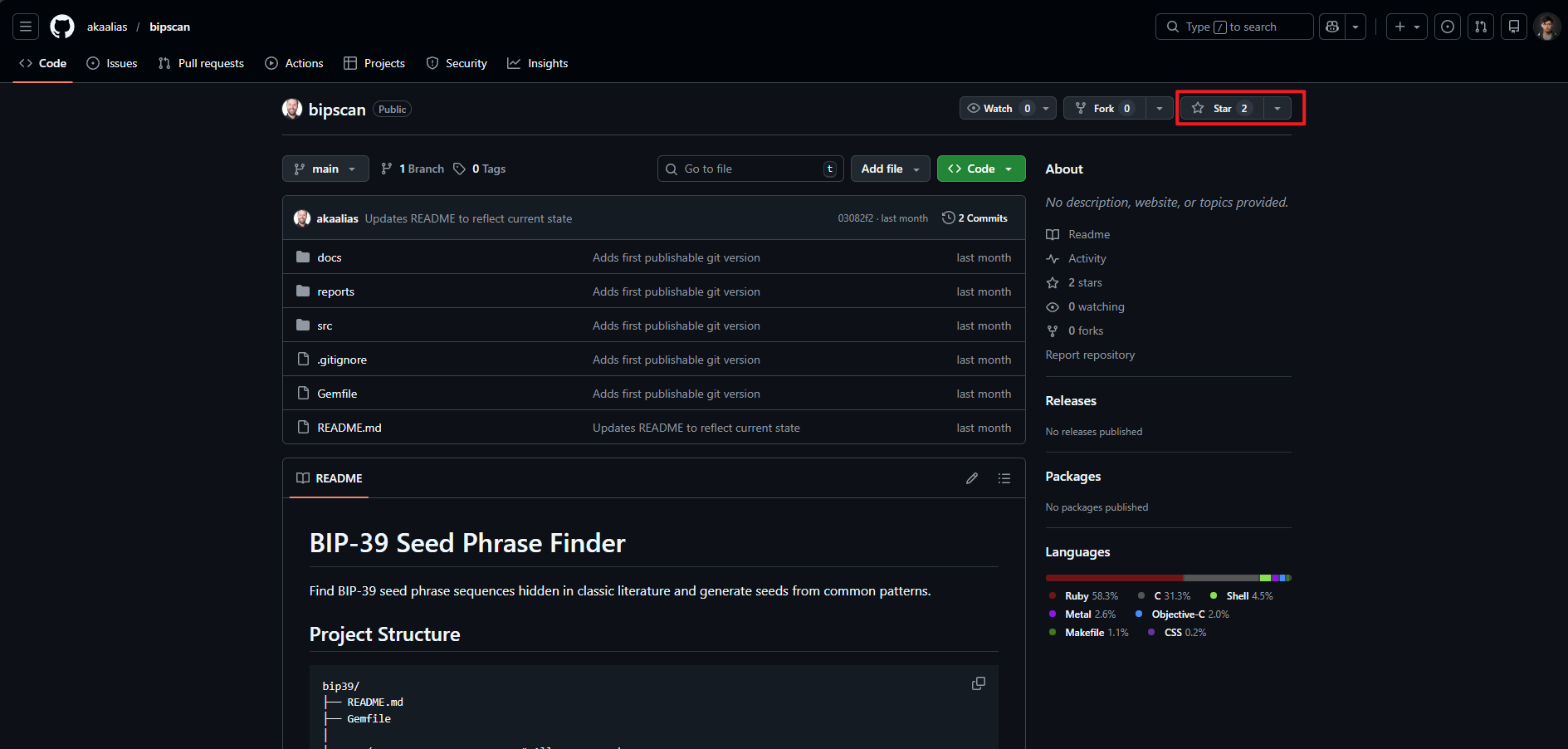
Task: Open the pull requests icon in header
Action: pyautogui.click(x=1481, y=27)
